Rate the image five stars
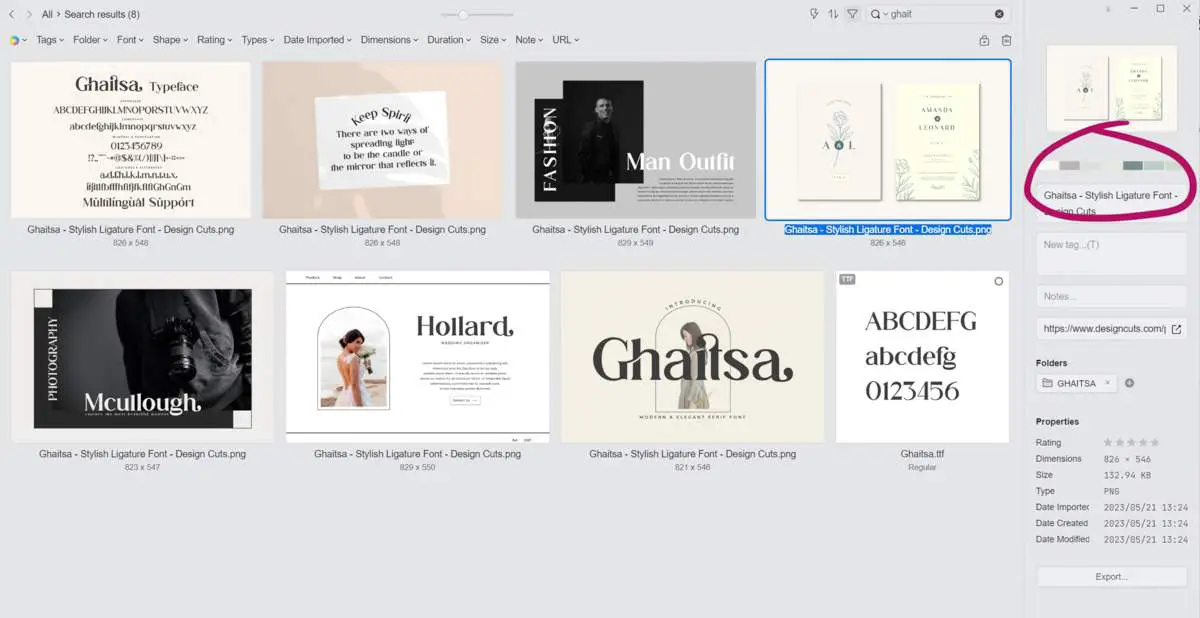 point(1156,442)
